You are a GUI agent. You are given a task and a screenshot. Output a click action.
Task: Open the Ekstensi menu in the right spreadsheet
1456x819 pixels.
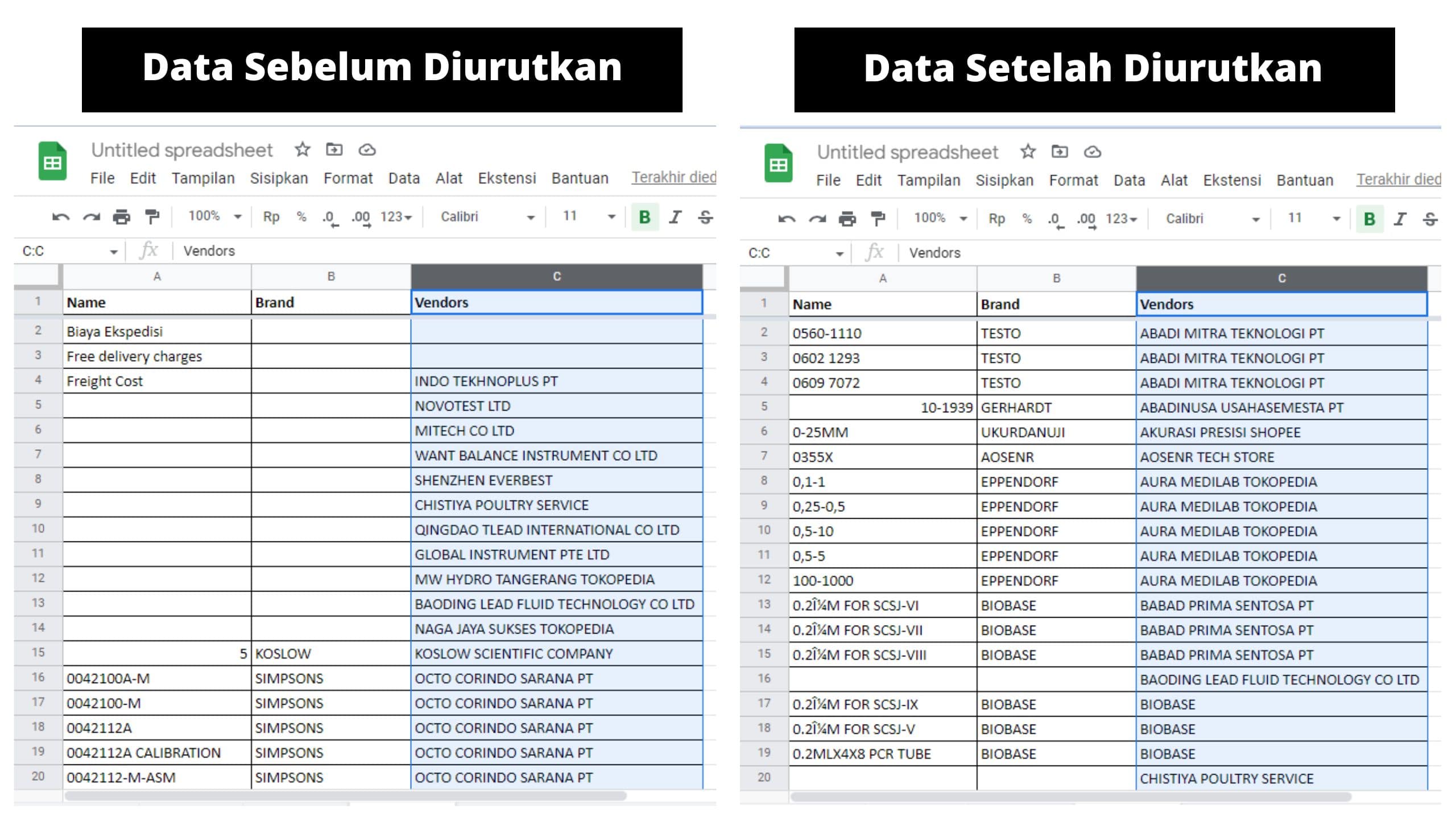pos(1232,181)
